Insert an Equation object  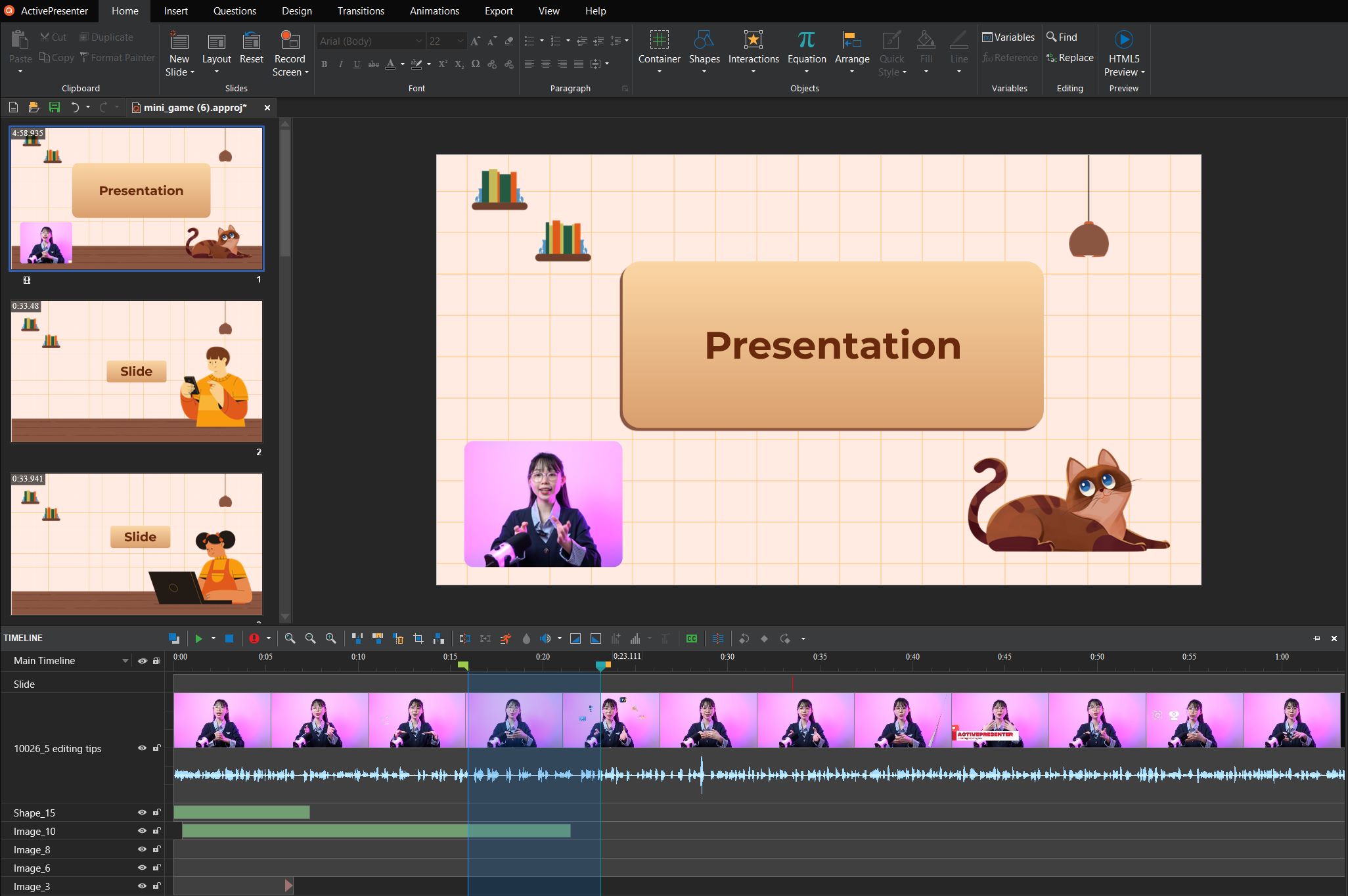[807, 53]
